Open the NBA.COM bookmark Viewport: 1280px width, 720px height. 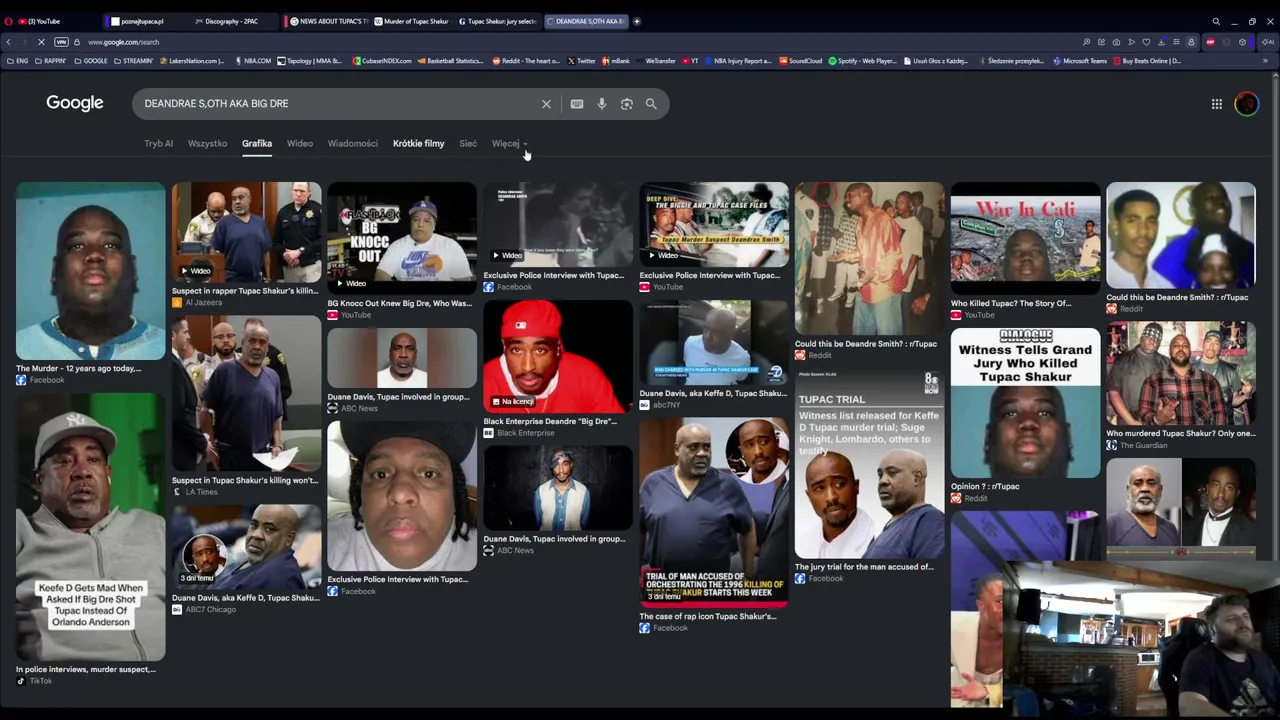(x=253, y=61)
